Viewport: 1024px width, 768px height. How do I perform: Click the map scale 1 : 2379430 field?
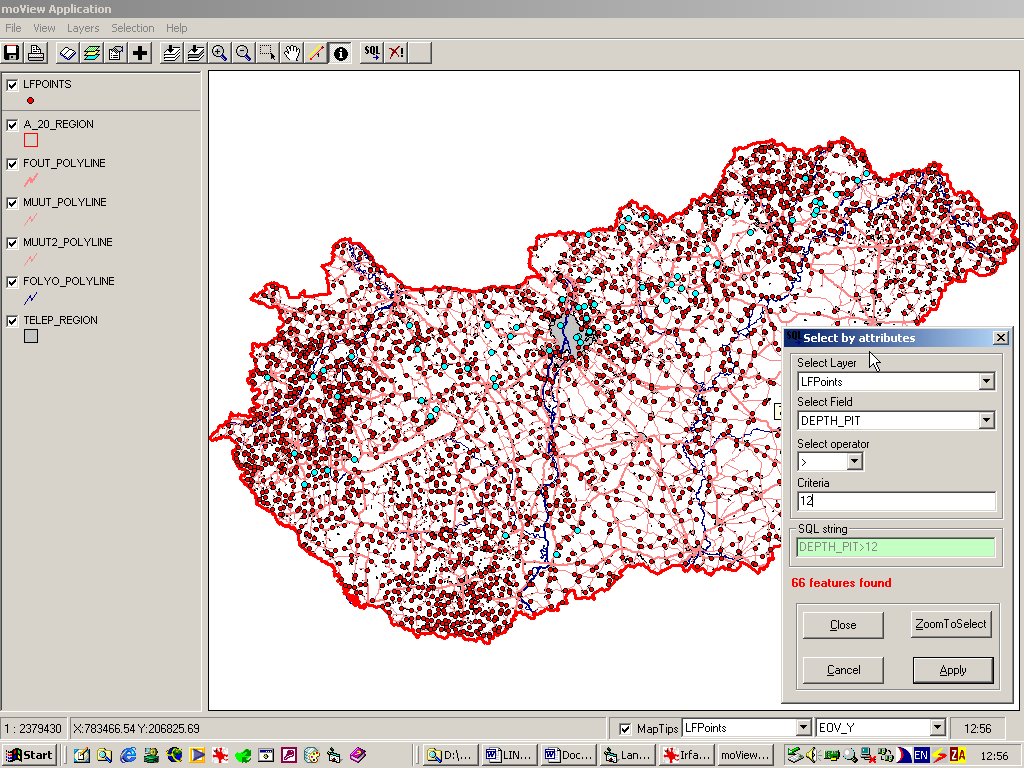tap(33, 729)
